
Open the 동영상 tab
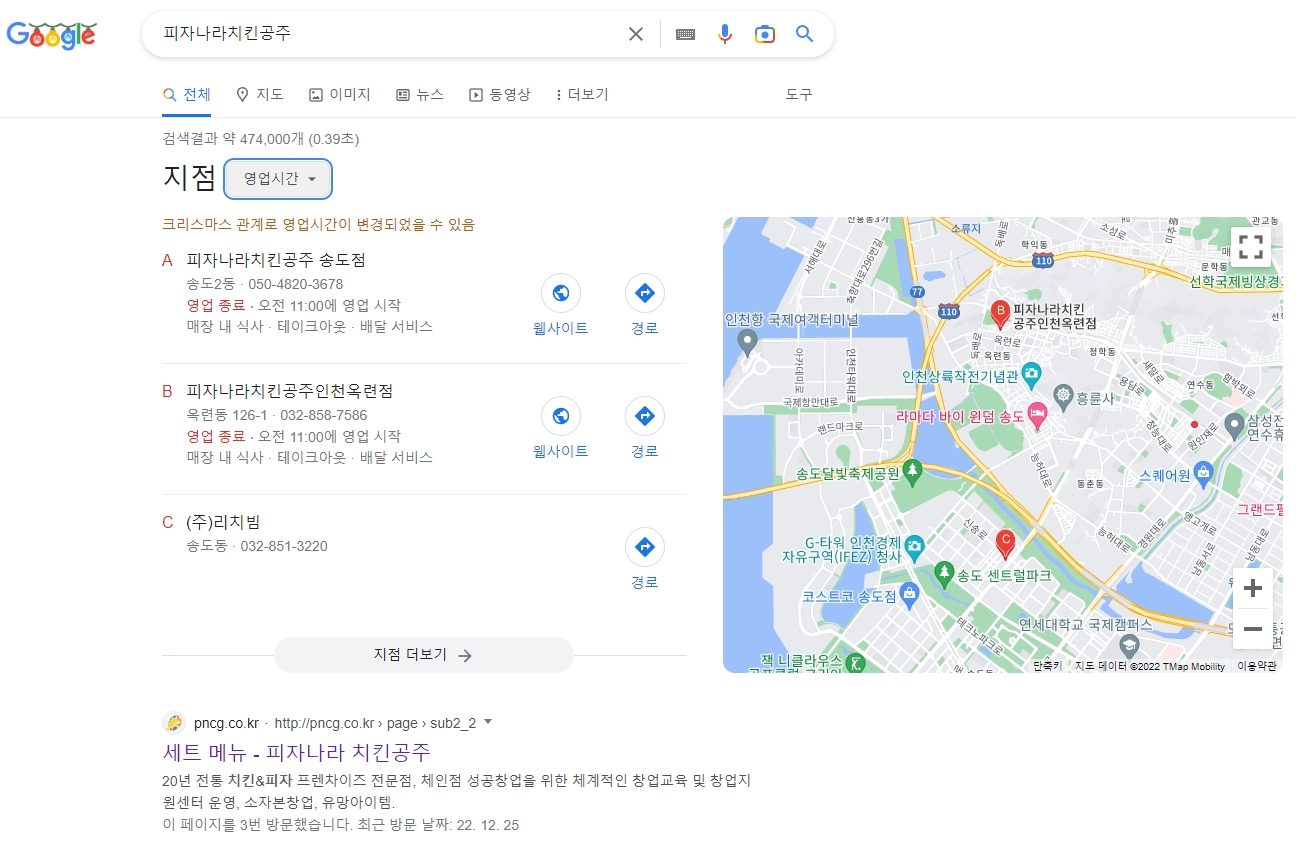(500, 94)
